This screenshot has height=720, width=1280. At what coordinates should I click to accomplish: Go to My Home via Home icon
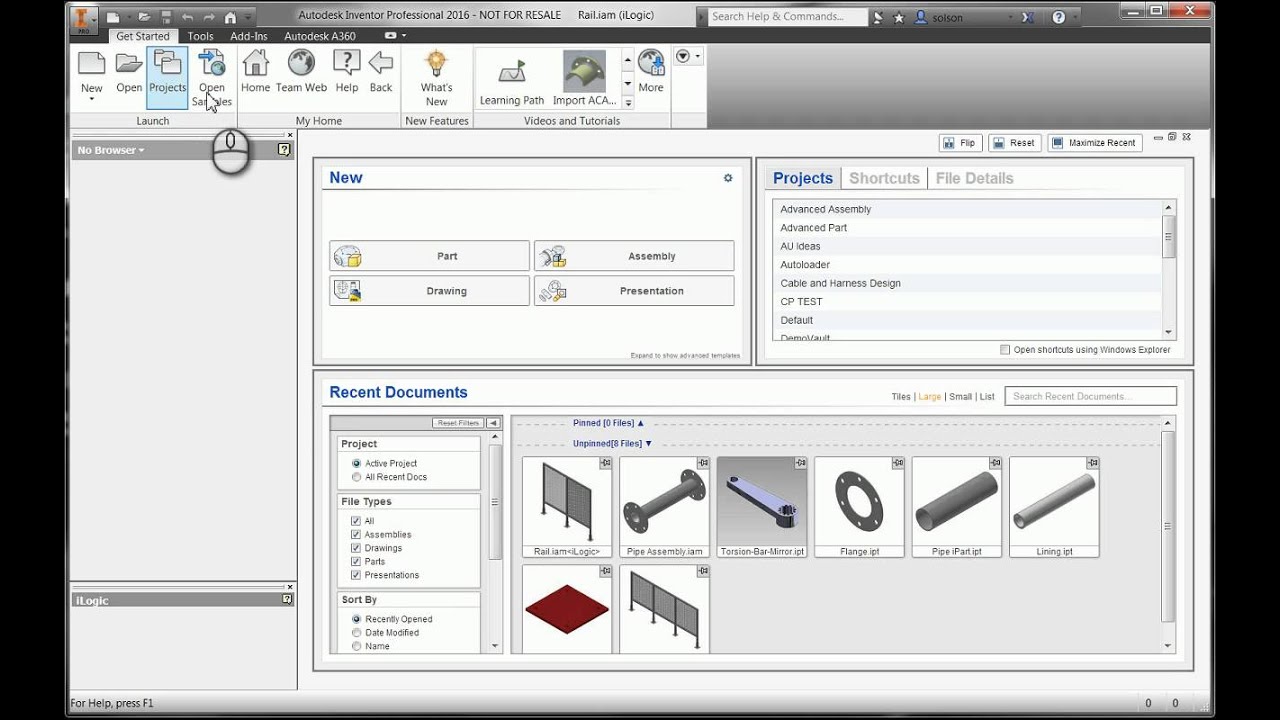point(255,64)
